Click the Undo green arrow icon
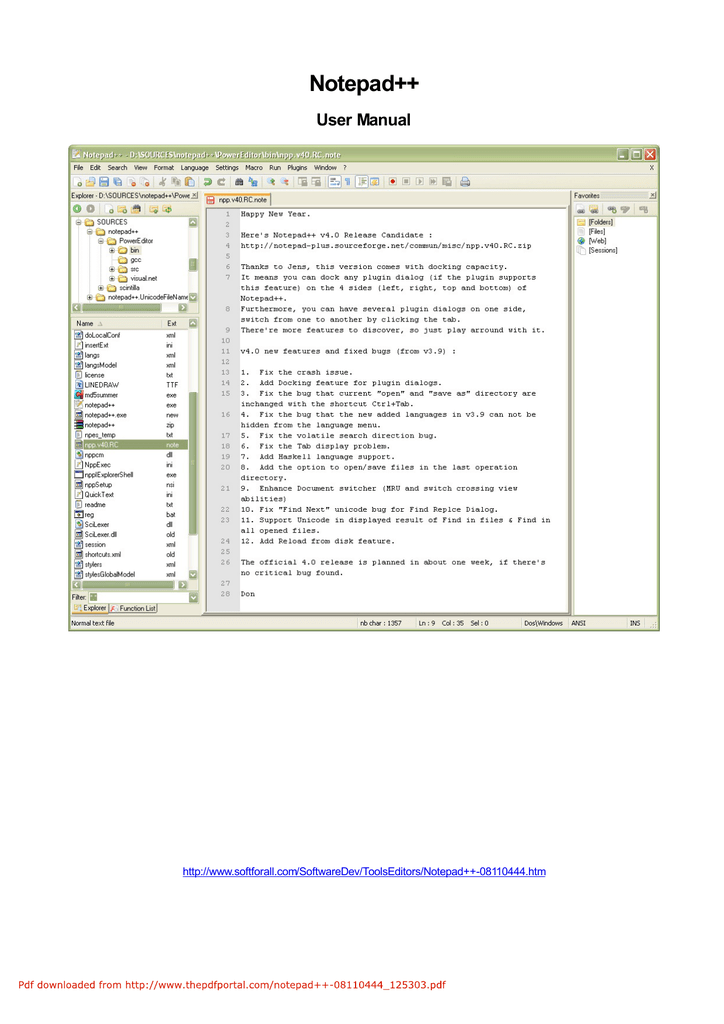Viewport: 724px width, 1024px height. 208,182
